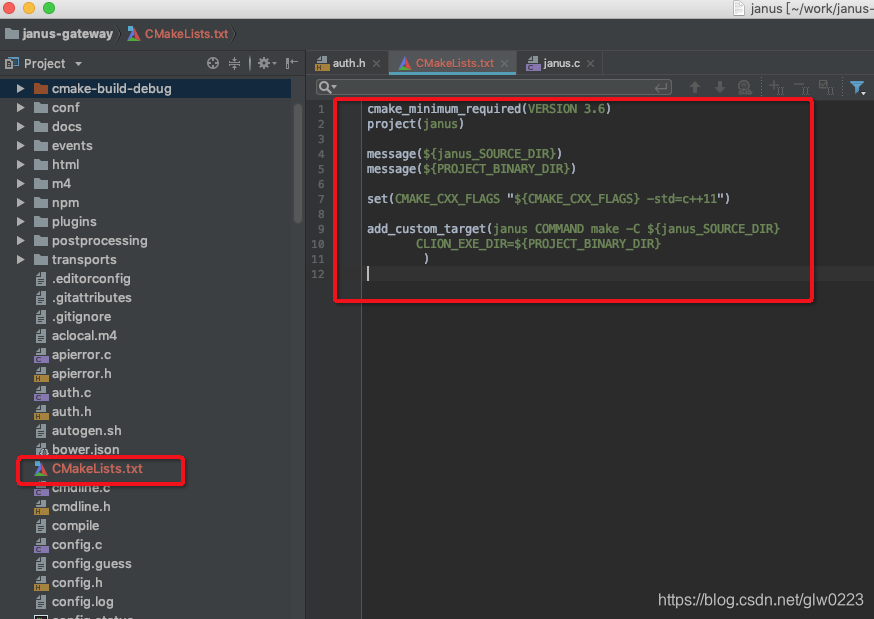Select all occurrences icon

(826, 87)
